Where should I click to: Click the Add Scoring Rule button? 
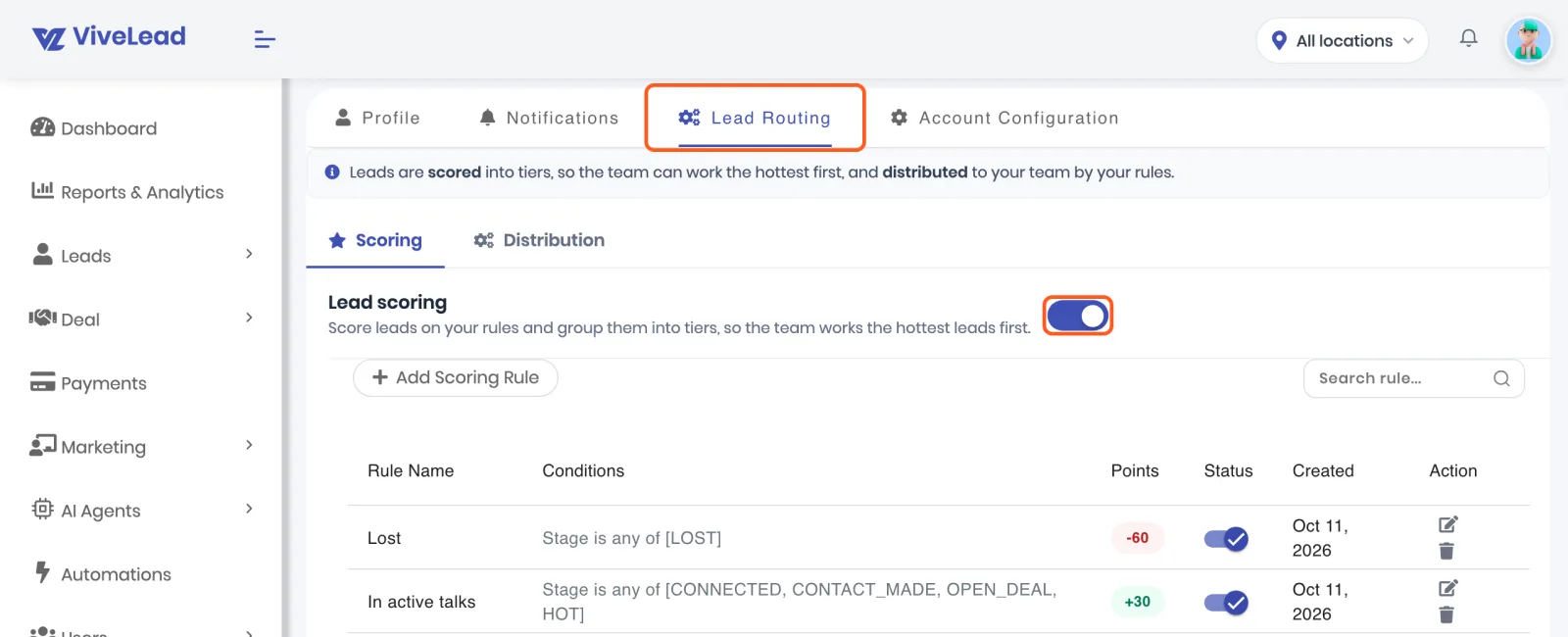[x=456, y=377]
